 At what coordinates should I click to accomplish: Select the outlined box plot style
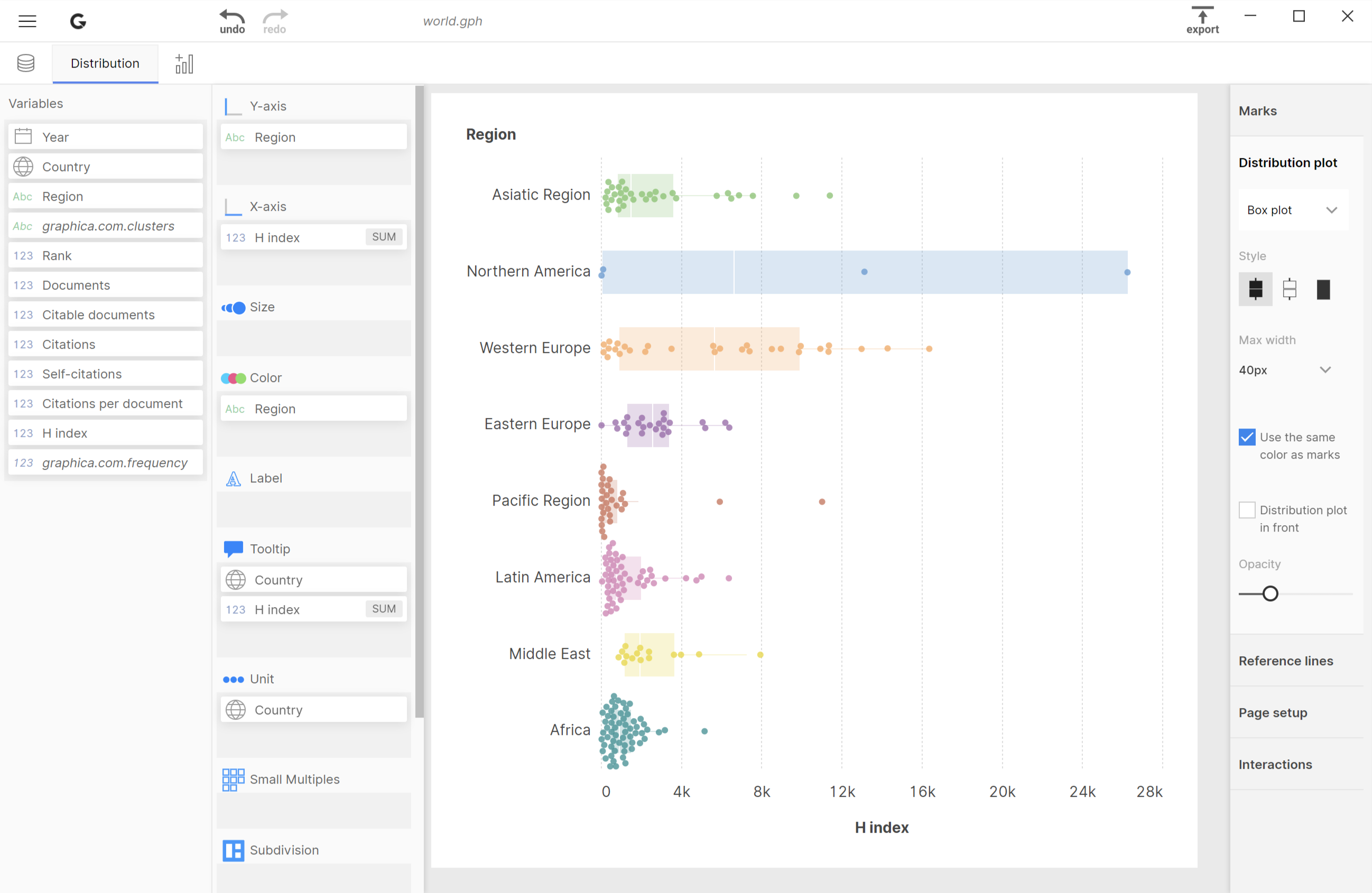click(1290, 290)
